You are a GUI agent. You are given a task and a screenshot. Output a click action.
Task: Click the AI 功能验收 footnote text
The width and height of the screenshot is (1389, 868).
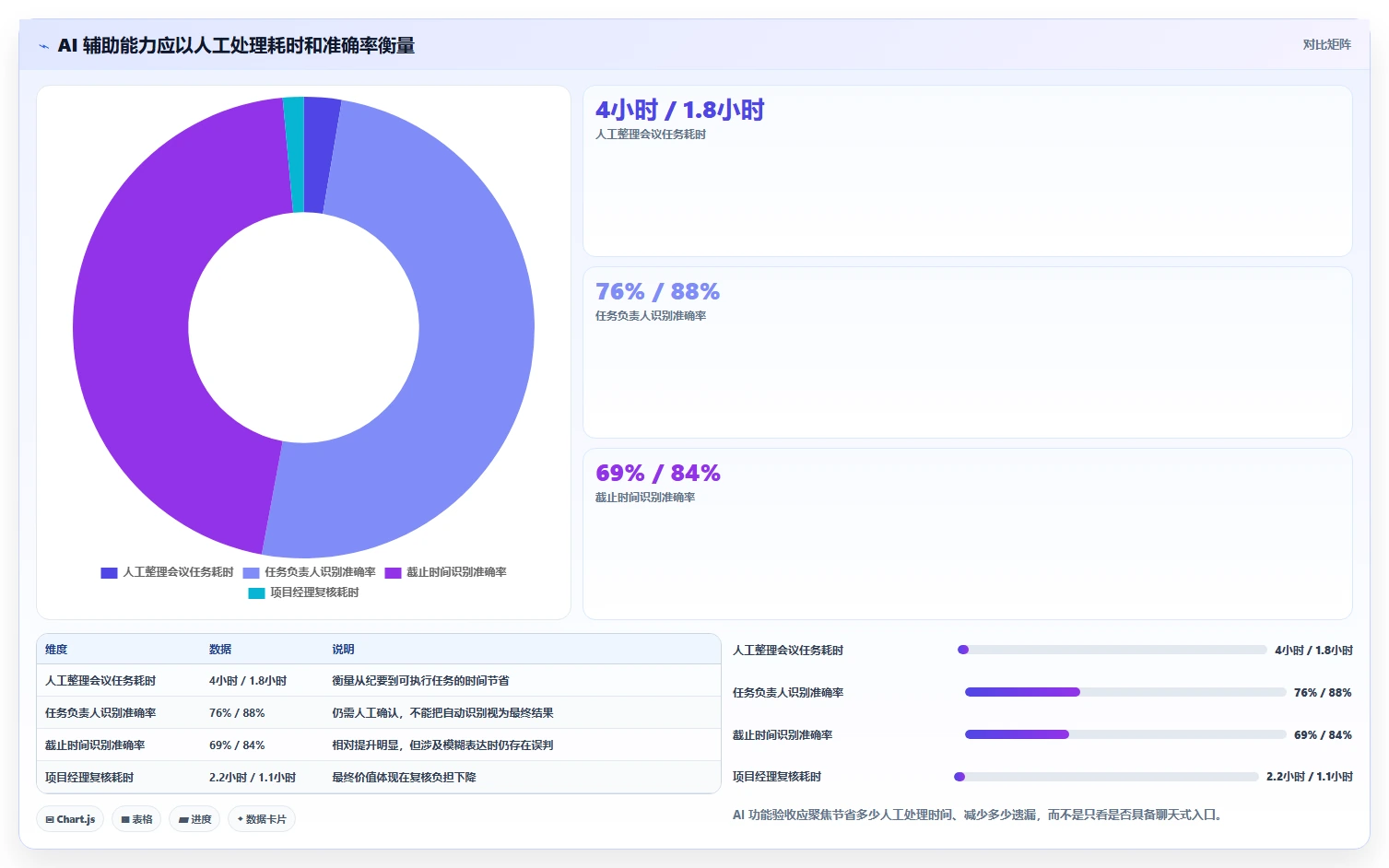(977, 815)
